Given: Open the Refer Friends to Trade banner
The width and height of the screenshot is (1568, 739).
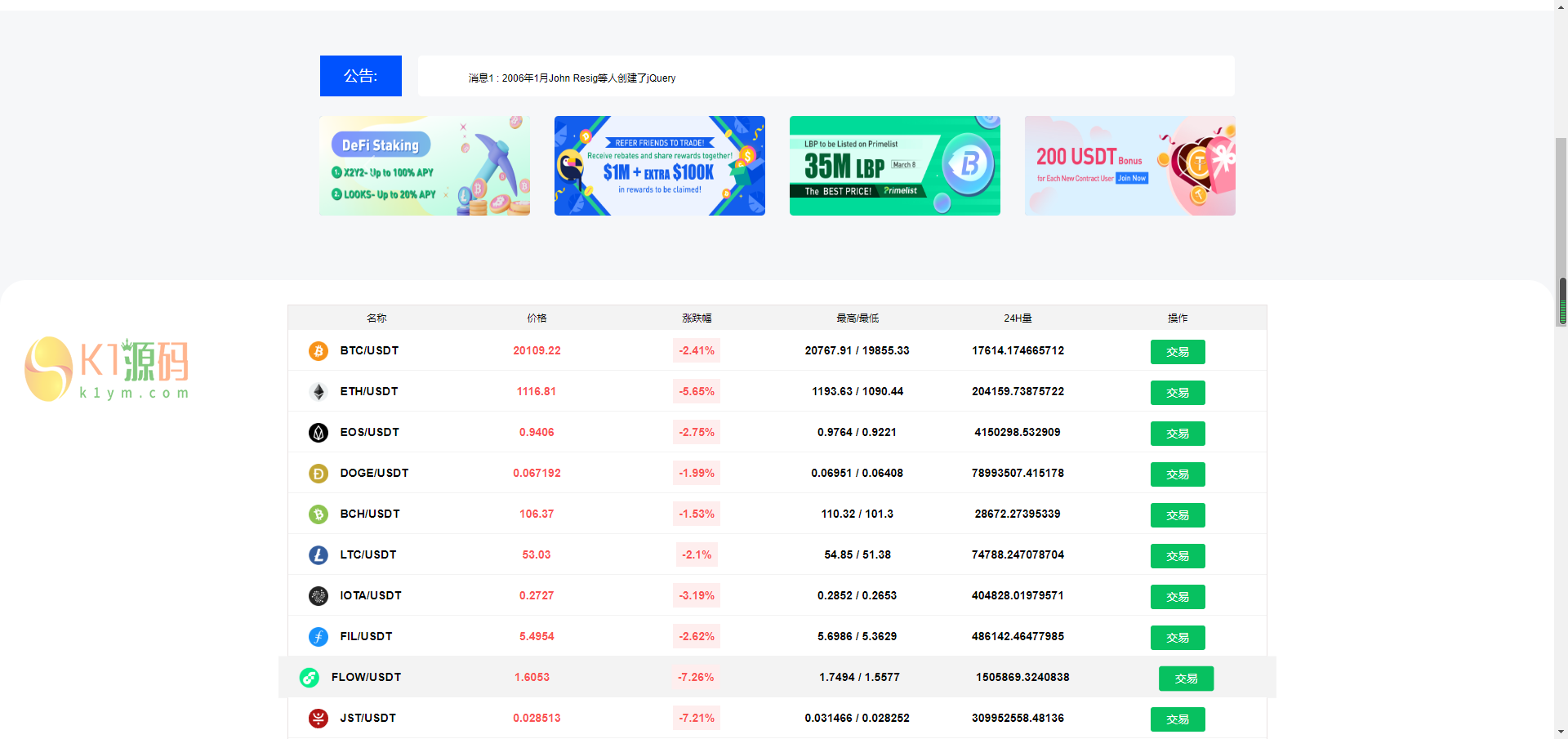Looking at the screenshot, I should (x=660, y=166).
